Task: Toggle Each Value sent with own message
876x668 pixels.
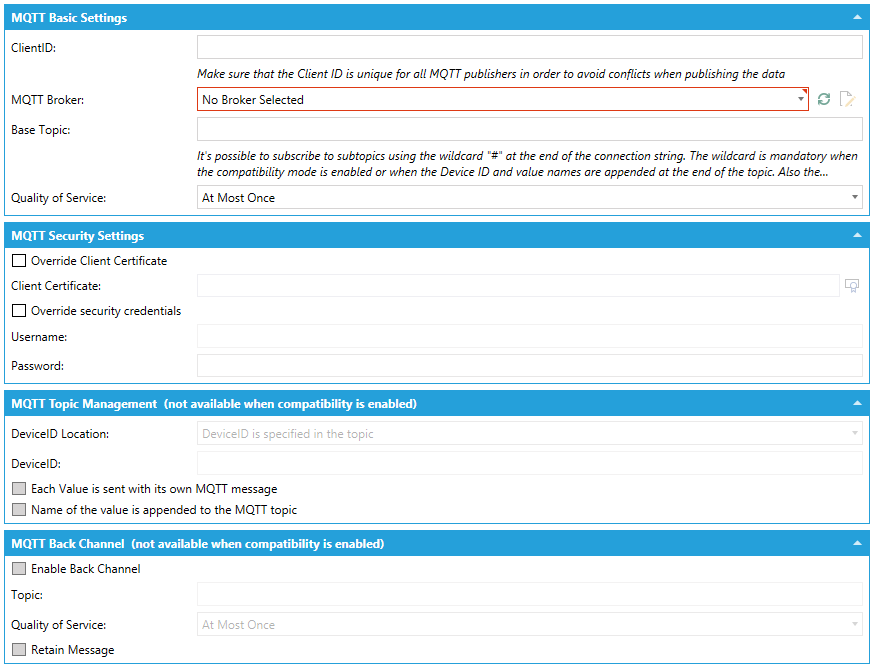Action: pyautogui.click(x=19, y=489)
